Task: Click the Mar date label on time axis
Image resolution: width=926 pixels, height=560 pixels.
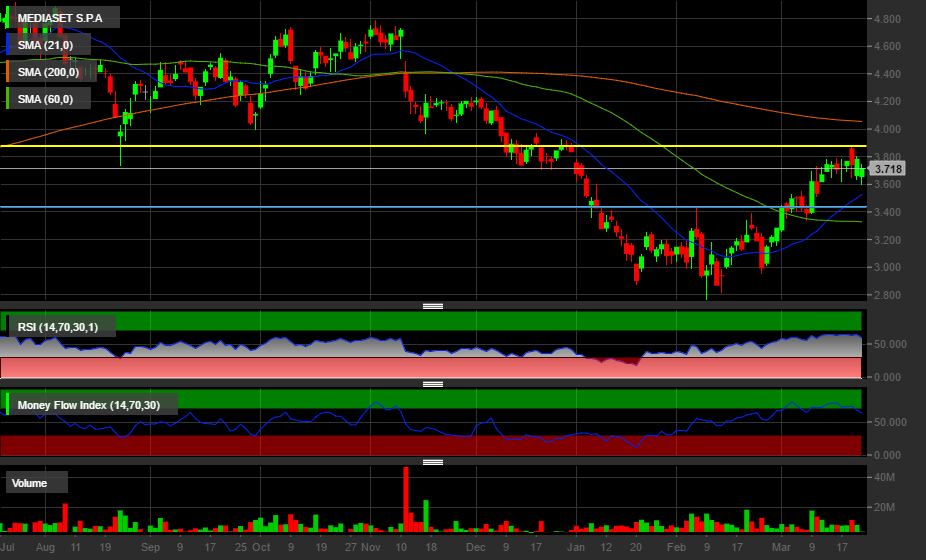Action: tap(781, 547)
